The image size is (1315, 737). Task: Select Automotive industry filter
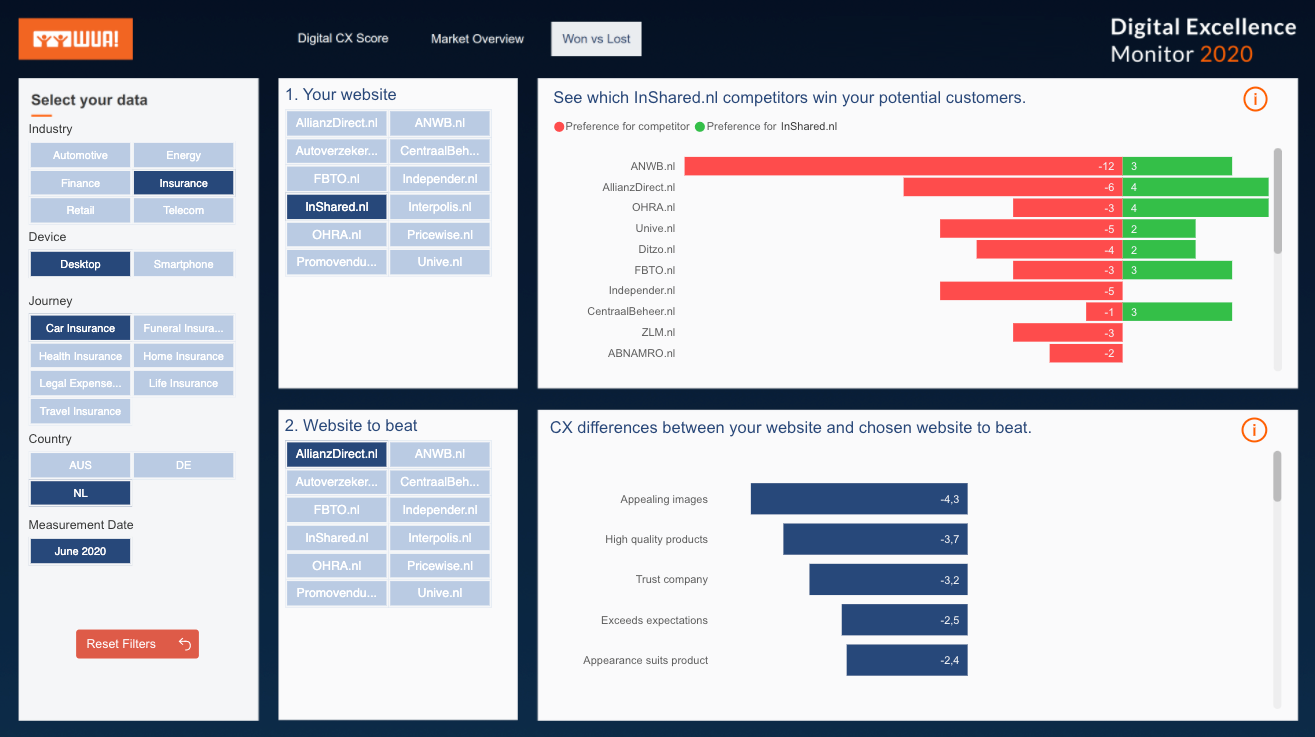tap(80, 155)
